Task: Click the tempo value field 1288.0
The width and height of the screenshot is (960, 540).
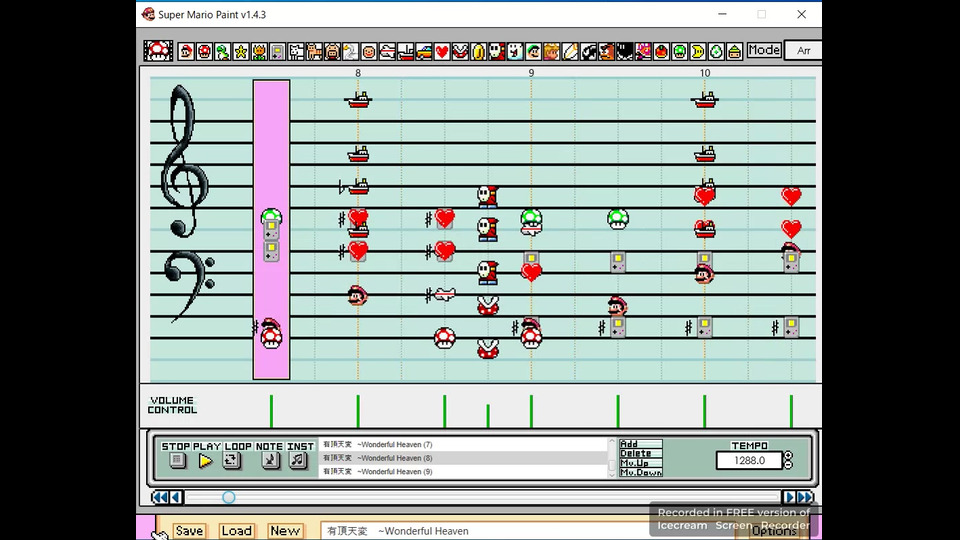Action: (x=749, y=460)
